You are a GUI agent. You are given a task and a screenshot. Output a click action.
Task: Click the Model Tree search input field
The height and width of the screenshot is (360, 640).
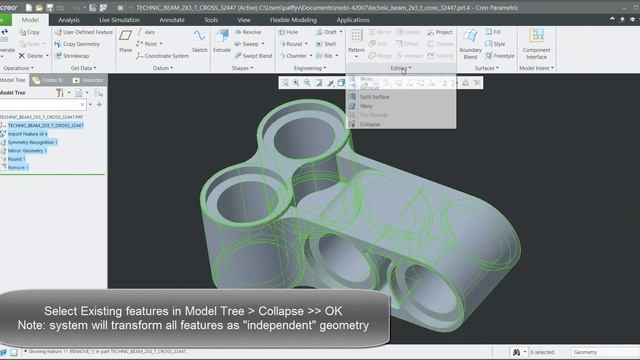coord(42,105)
